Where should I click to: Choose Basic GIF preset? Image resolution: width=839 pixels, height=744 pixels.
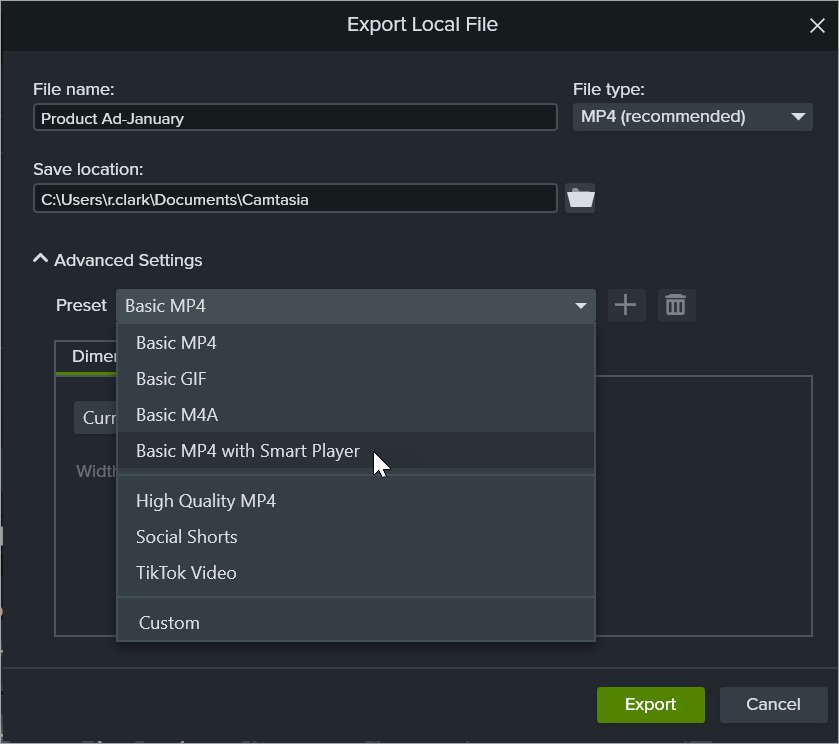tap(356, 378)
